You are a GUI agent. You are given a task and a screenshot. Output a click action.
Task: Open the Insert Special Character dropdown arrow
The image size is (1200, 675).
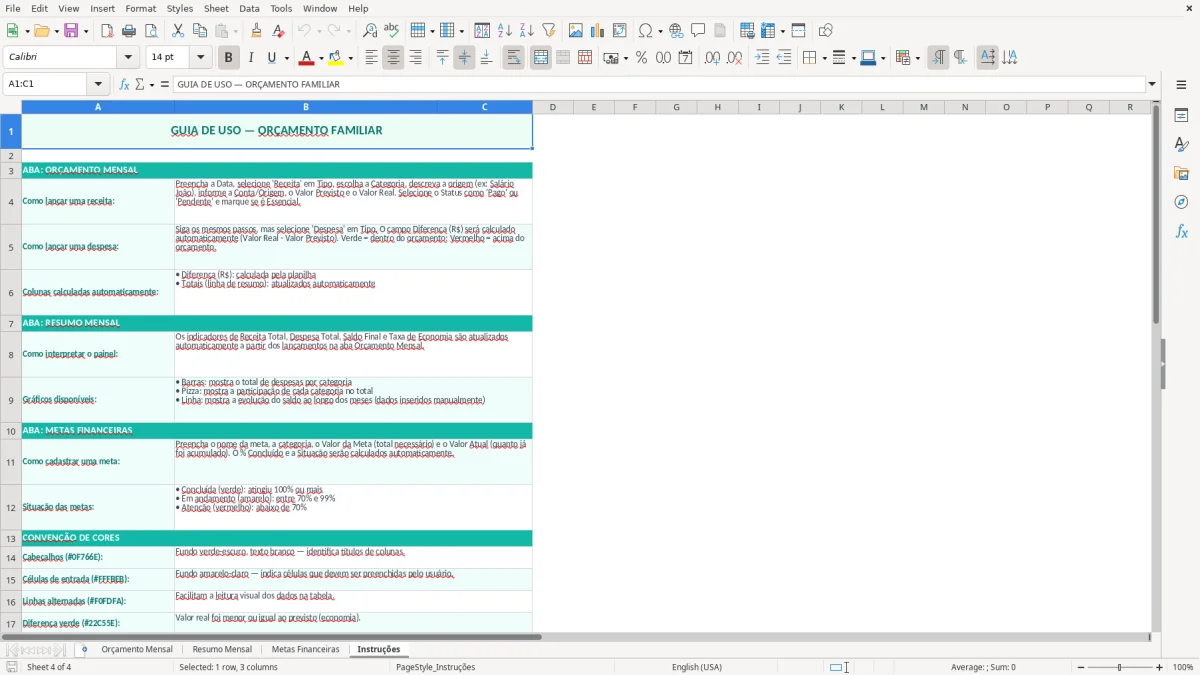pyautogui.click(x=660, y=31)
